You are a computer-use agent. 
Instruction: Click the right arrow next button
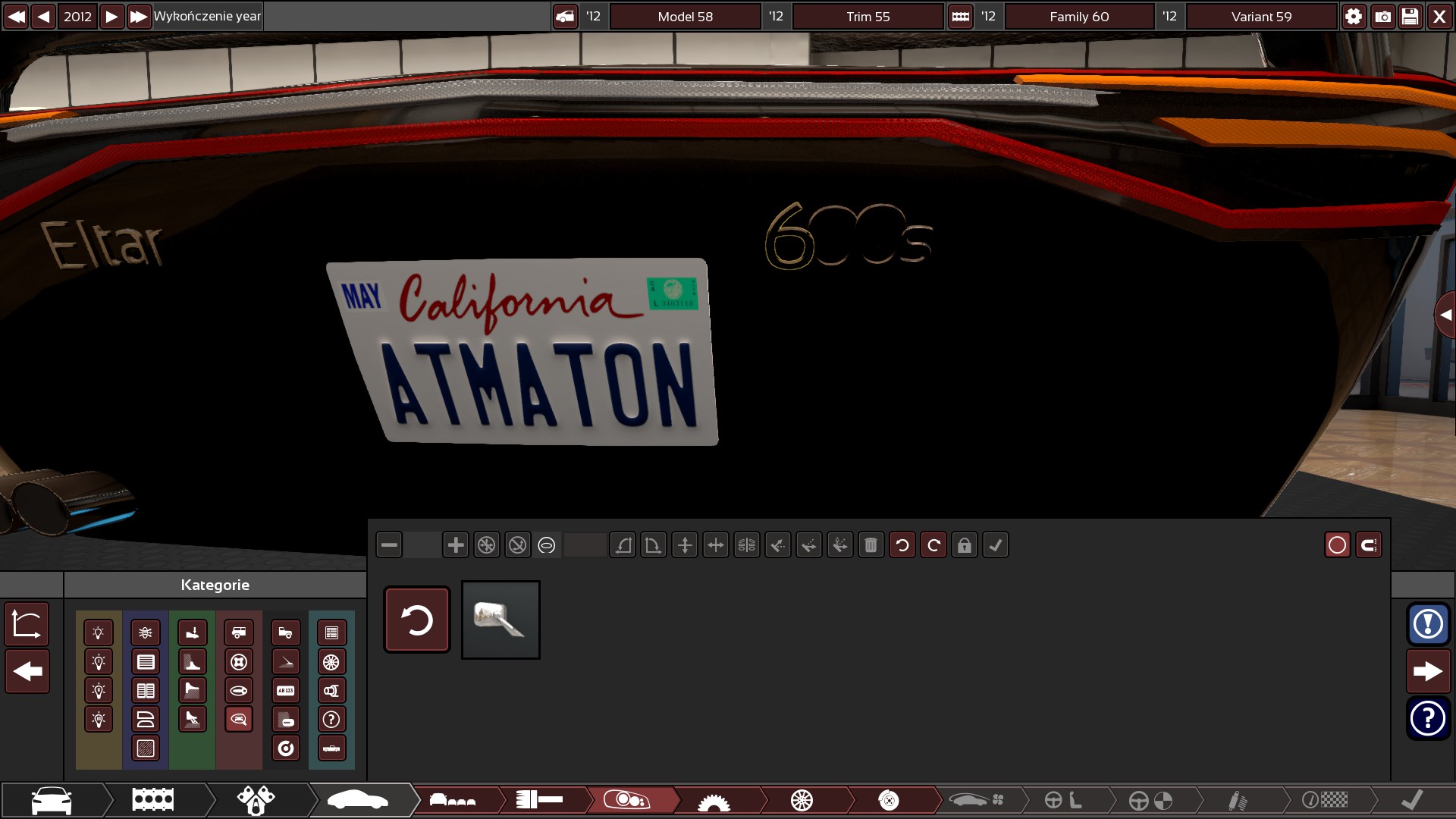point(1429,671)
